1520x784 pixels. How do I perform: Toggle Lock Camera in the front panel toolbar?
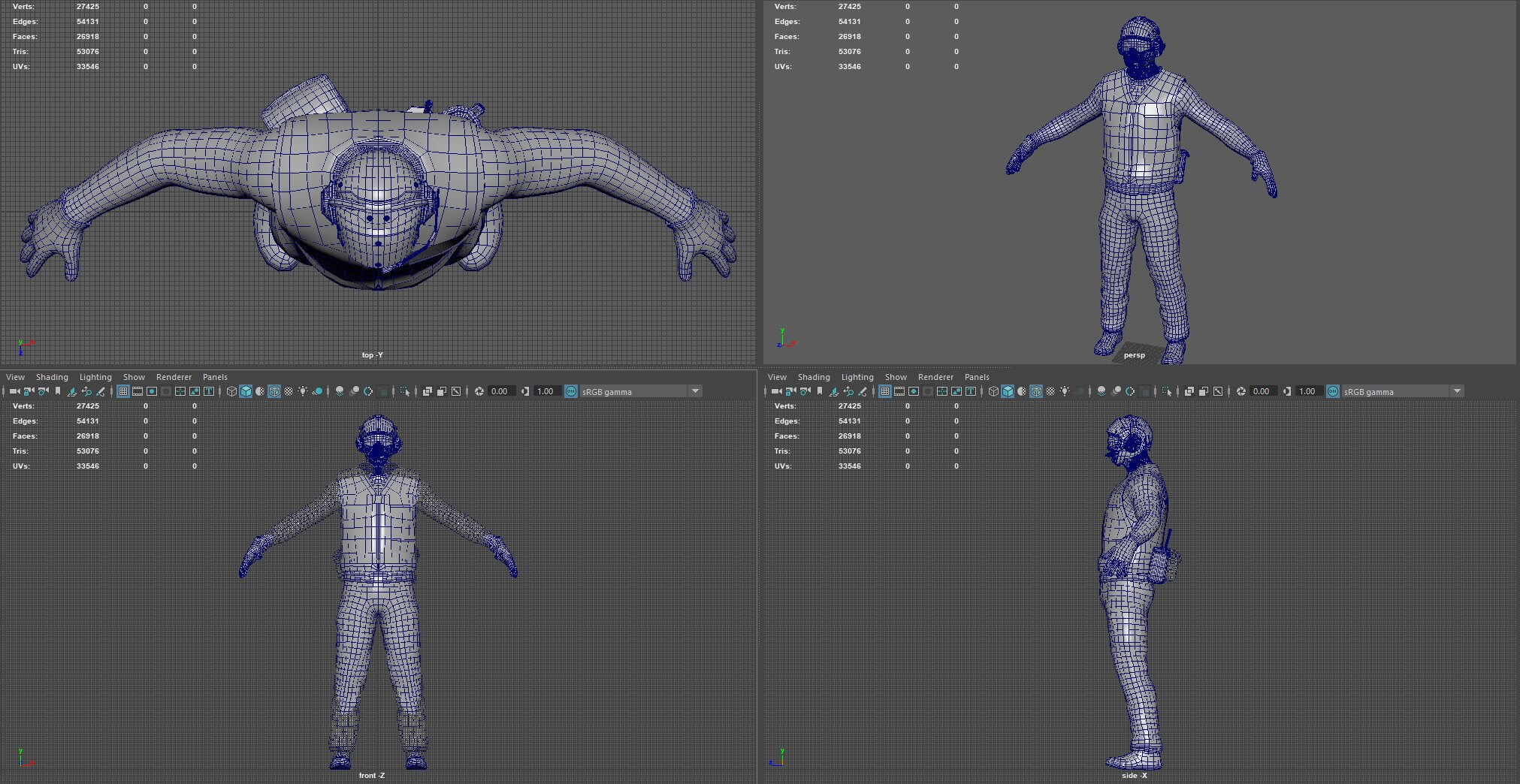(29, 391)
